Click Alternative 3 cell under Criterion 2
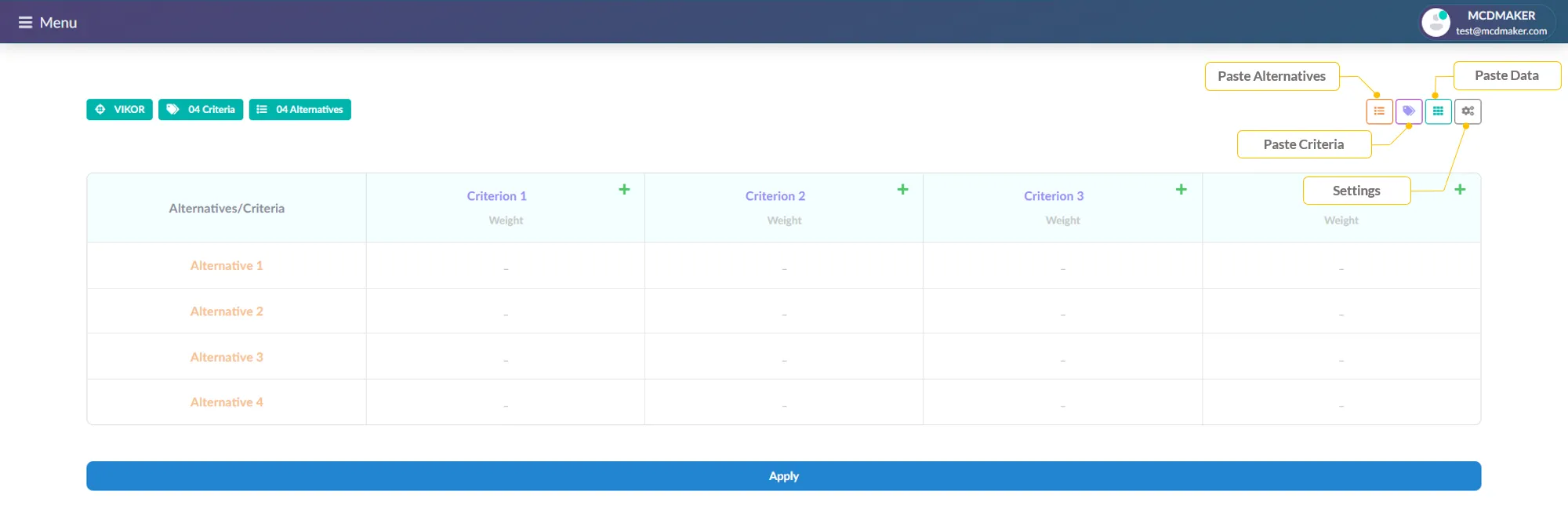Viewport: 1568px width, 524px height. tap(784, 357)
